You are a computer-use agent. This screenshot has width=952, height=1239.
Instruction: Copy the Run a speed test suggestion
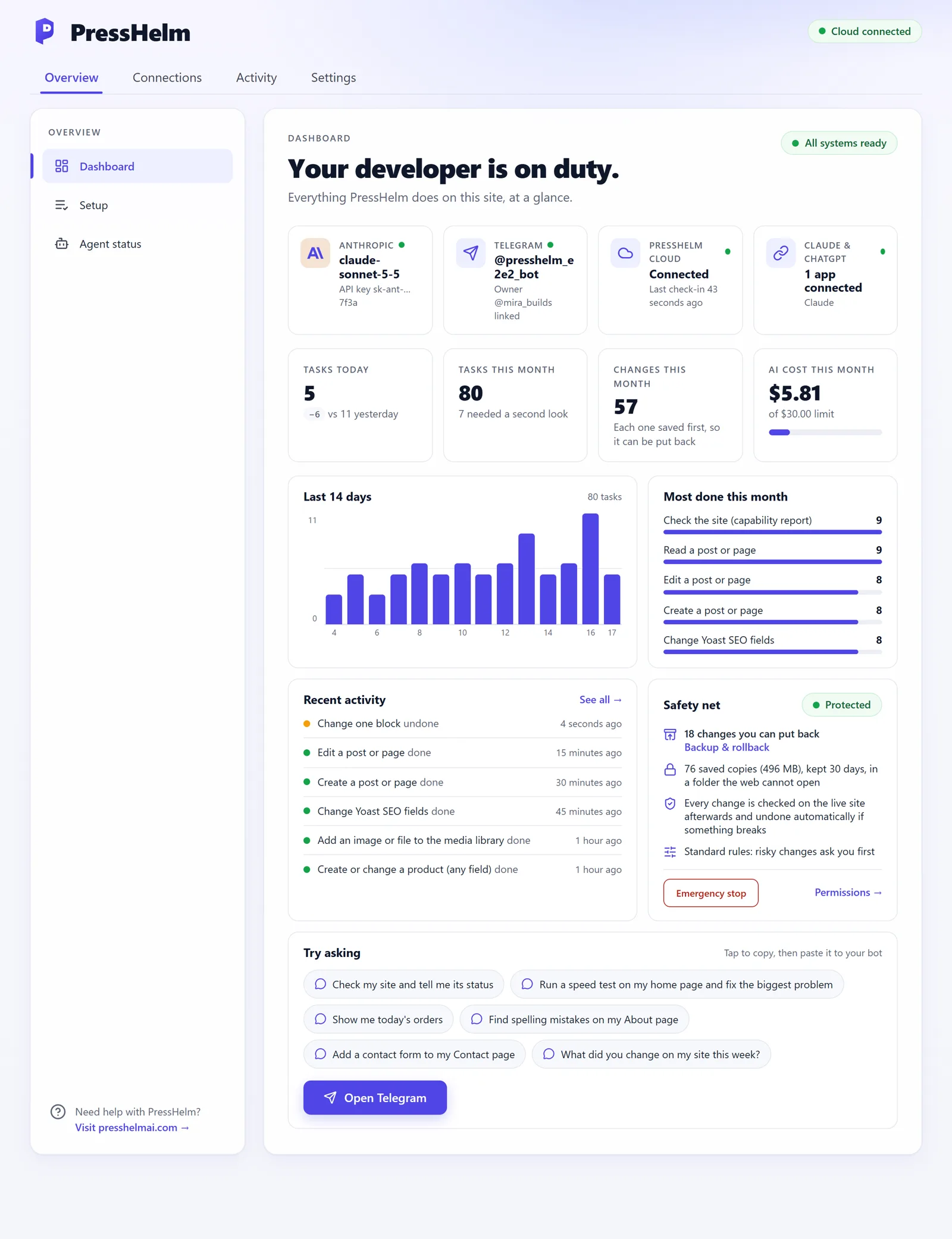pyautogui.click(x=677, y=984)
